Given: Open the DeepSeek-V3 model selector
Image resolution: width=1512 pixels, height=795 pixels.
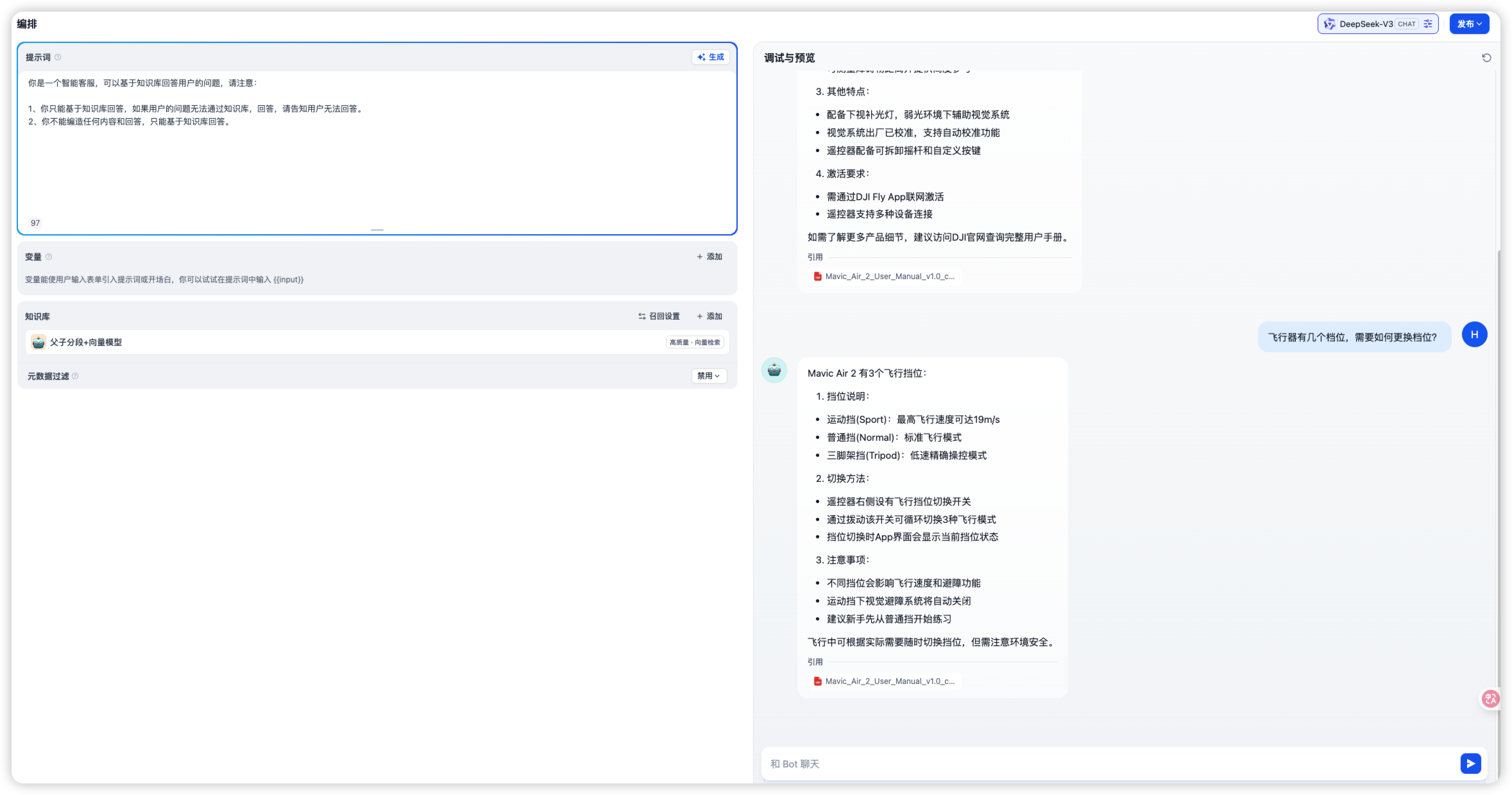Looking at the screenshot, I should click(x=1367, y=24).
